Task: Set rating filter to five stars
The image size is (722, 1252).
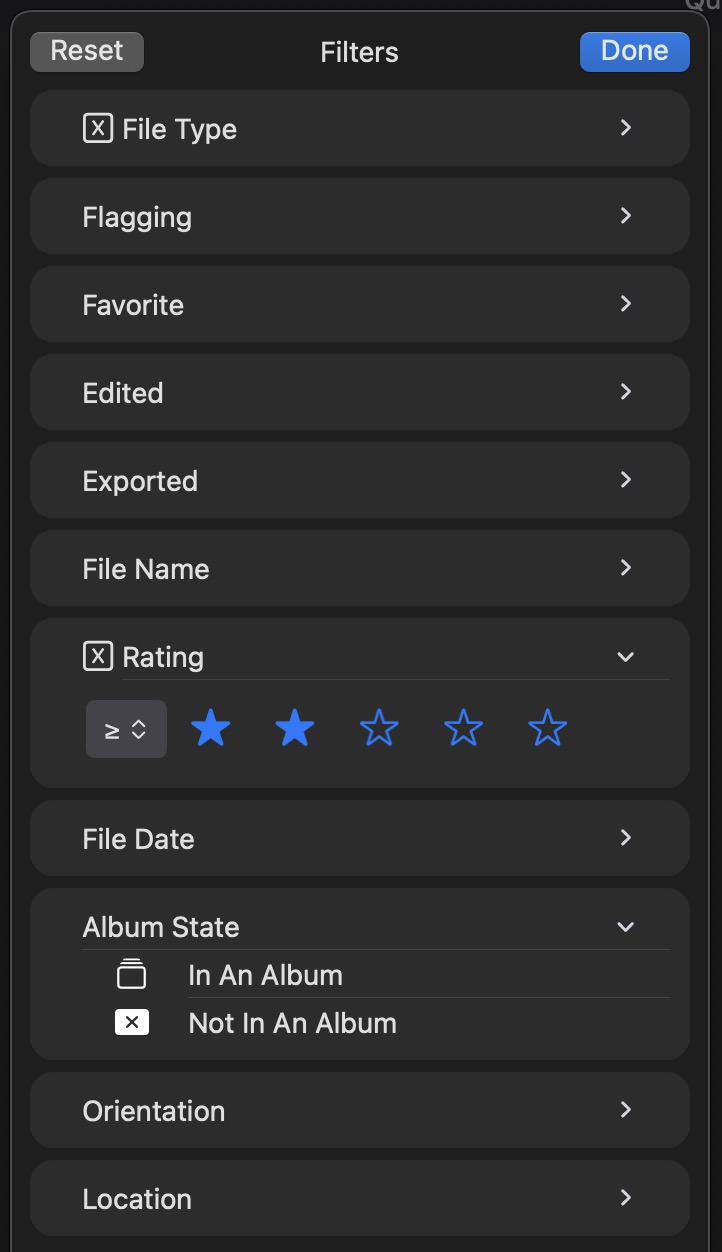Action: pos(547,729)
